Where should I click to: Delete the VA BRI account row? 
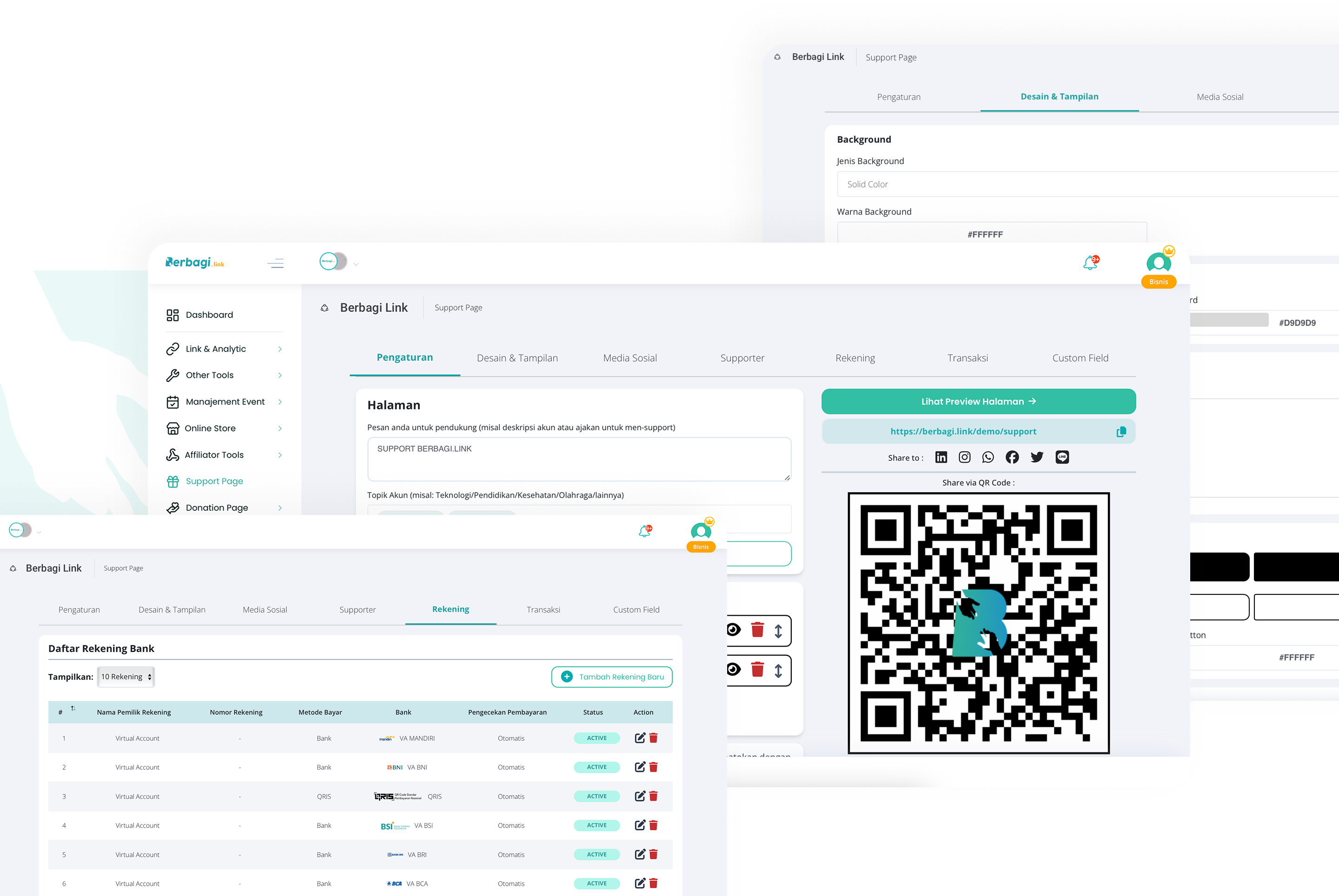coord(654,854)
